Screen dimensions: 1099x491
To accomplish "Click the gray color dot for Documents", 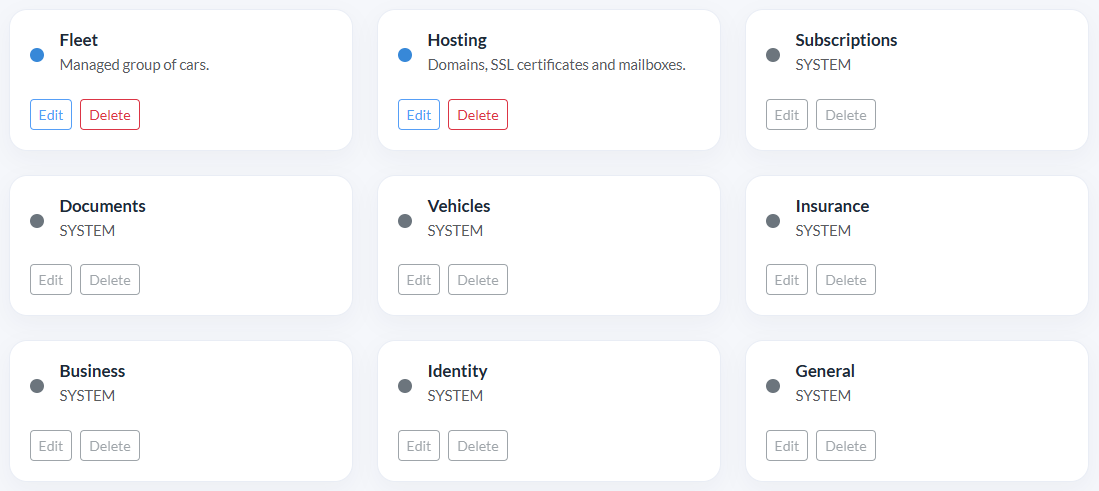I will pos(37,221).
